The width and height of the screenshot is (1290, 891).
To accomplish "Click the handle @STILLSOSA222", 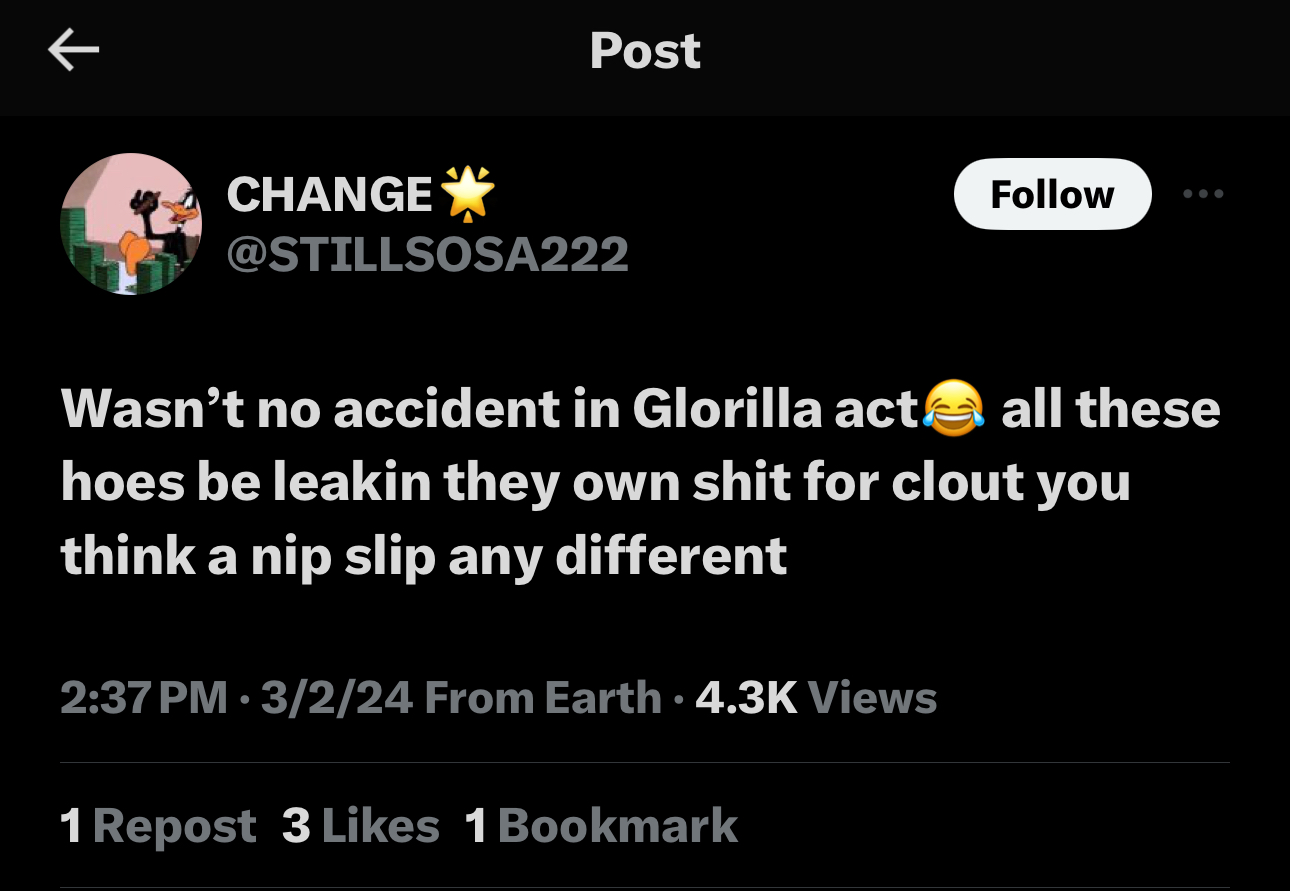I will [429, 254].
